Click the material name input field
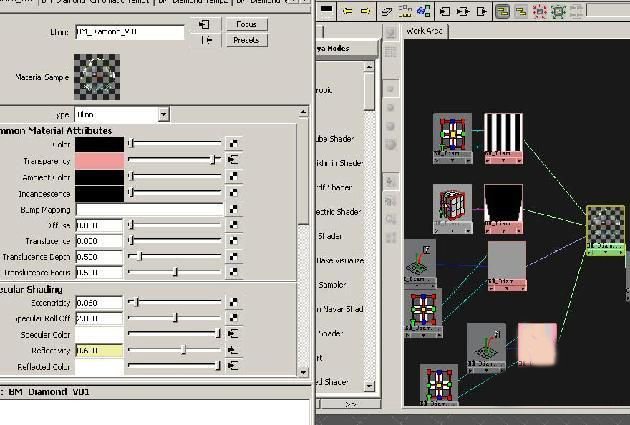630x425 pixels. pos(129,32)
